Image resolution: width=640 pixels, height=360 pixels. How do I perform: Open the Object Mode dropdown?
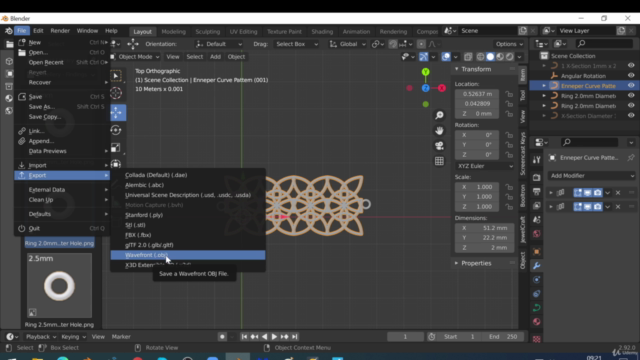click(x=135, y=57)
